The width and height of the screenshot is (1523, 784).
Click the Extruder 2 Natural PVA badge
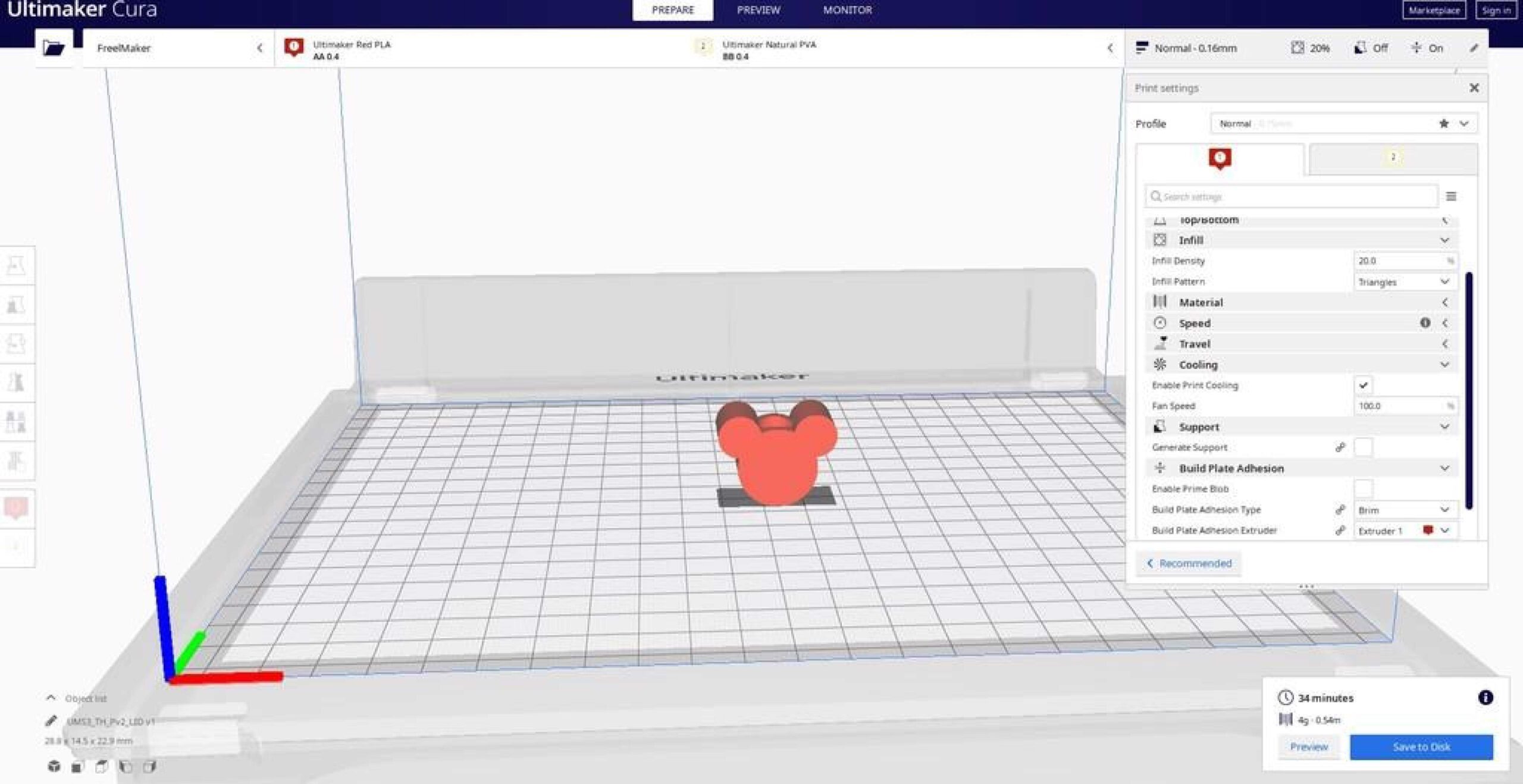(703, 46)
